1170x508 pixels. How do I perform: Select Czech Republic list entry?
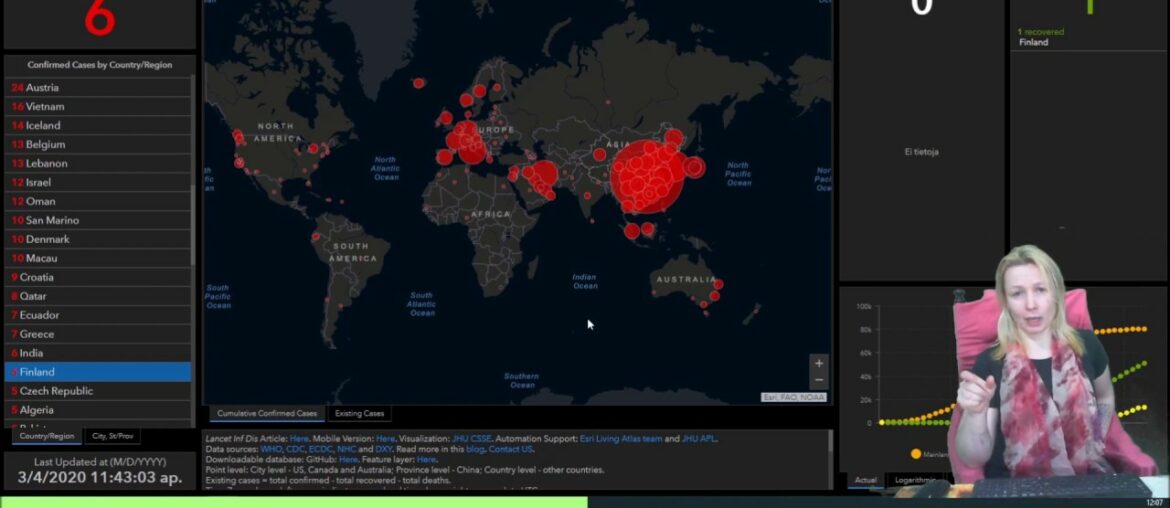click(x=98, y=391)
